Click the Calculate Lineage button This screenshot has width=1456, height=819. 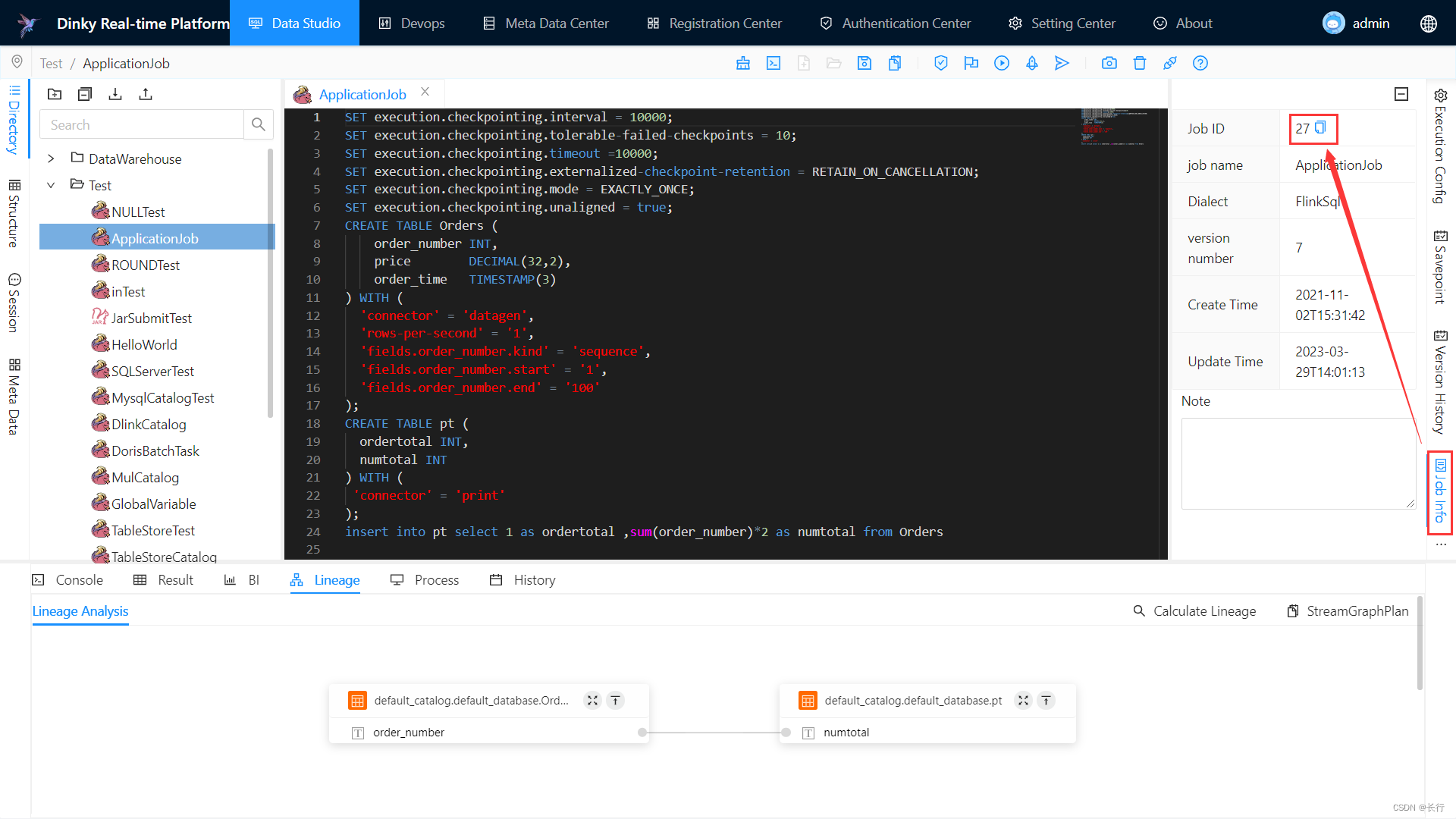(x=1195, y=610)
